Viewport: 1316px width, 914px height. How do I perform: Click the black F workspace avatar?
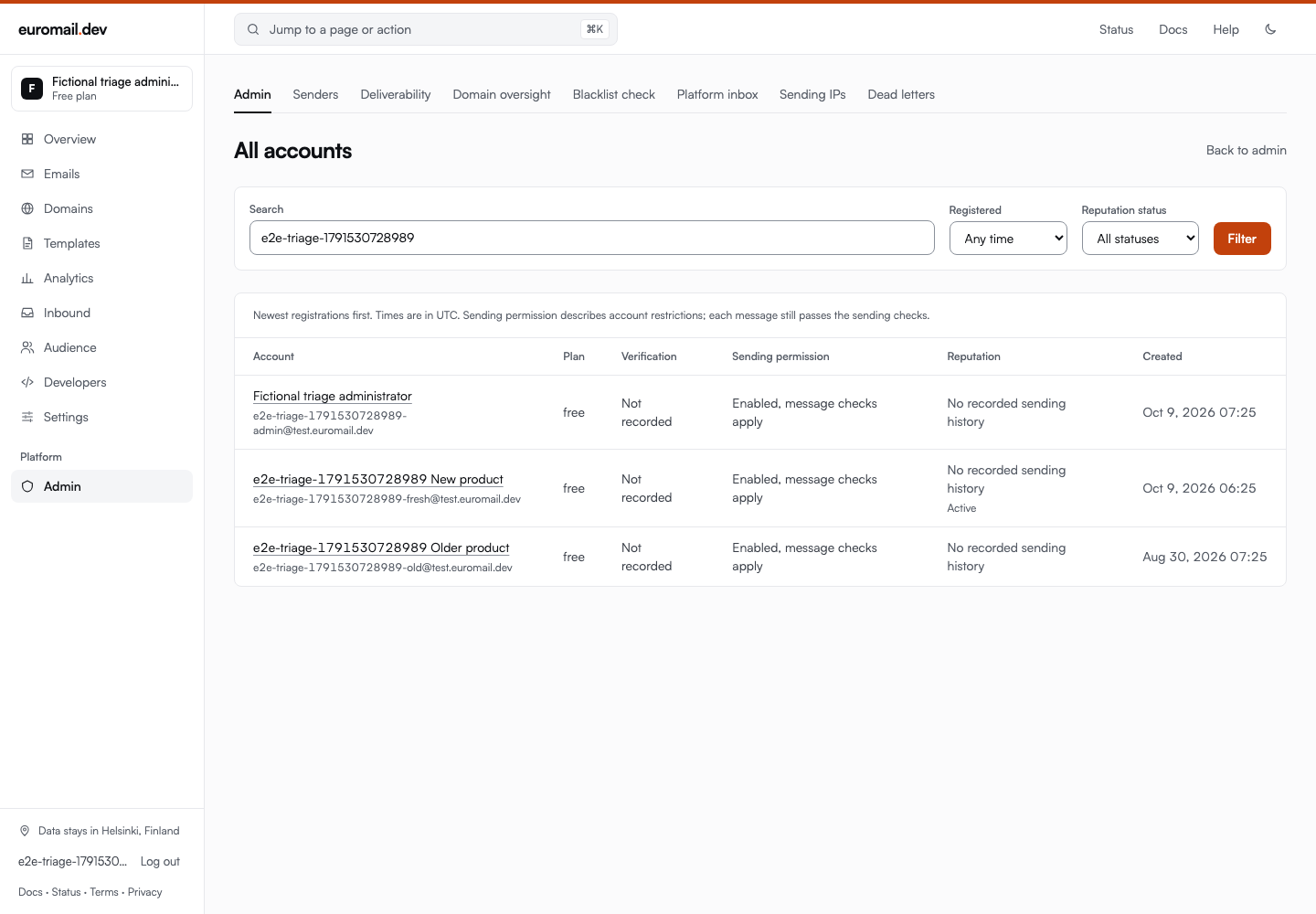[32, 89]
